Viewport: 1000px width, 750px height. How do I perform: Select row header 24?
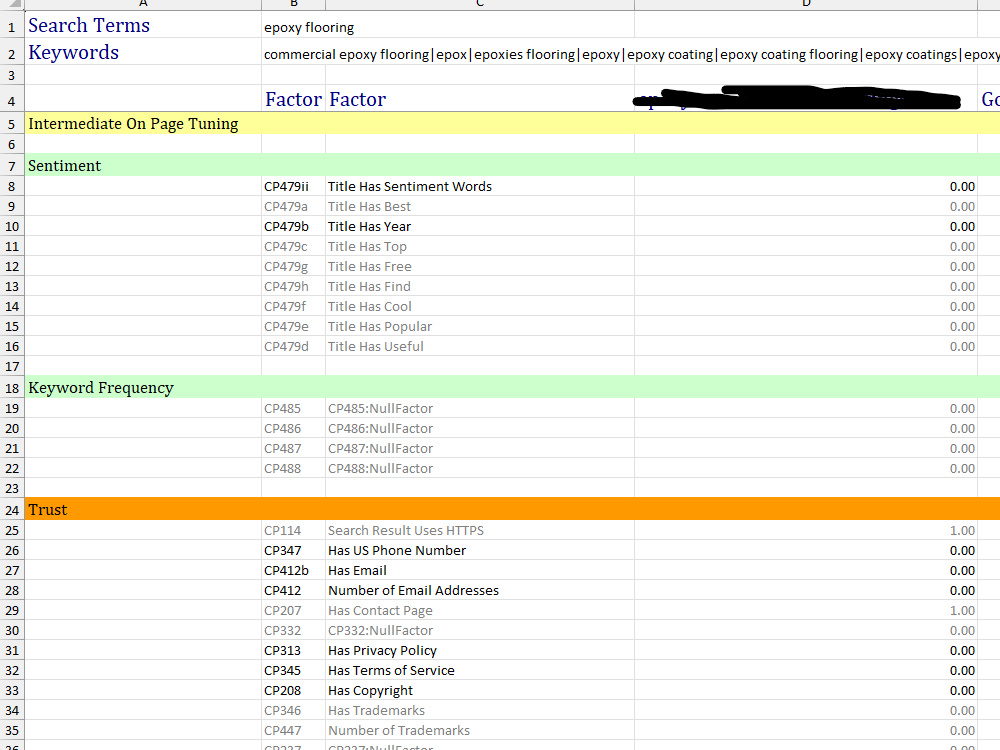point(11,510)
